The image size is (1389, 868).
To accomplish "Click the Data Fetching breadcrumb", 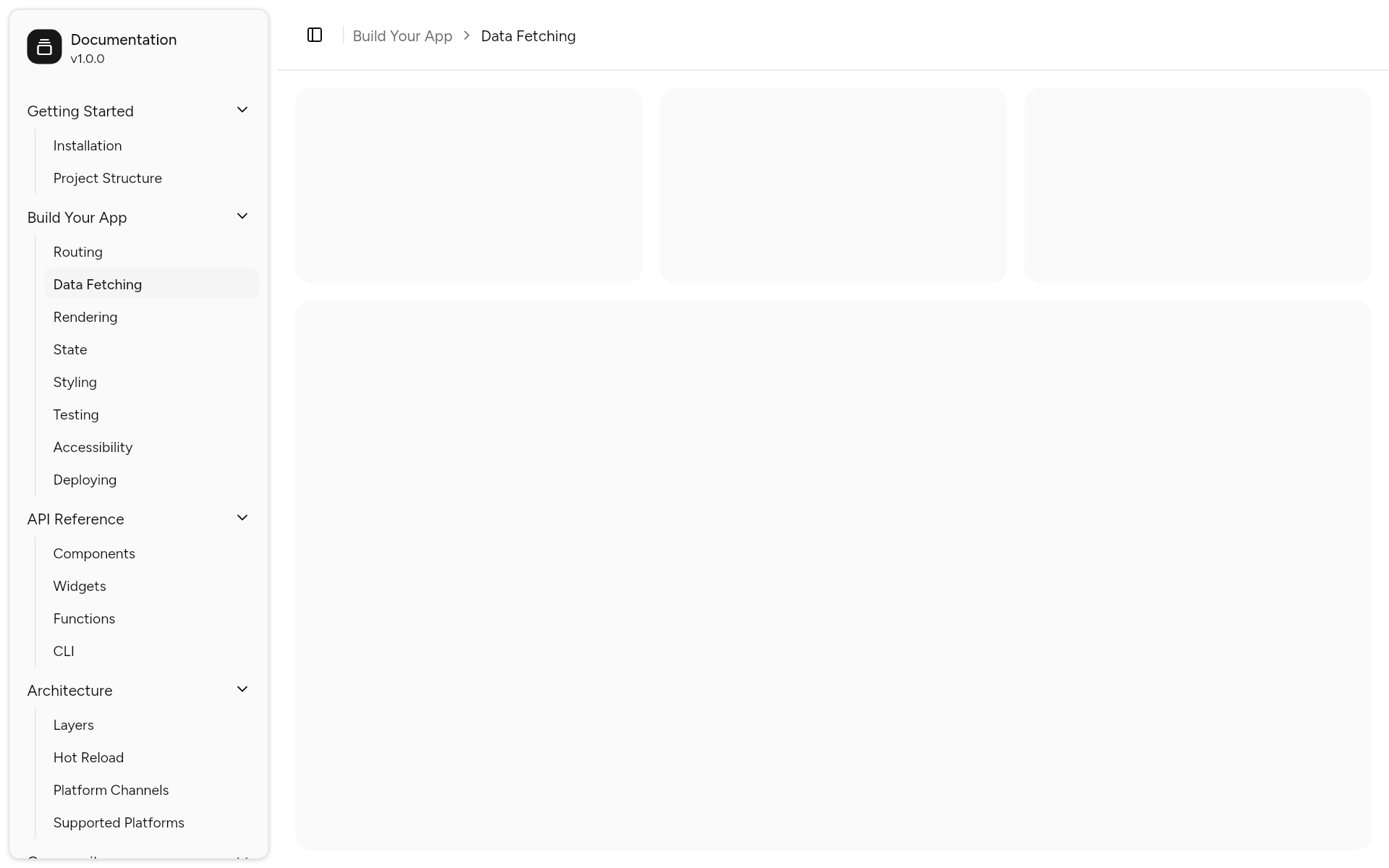I will (x=528, y=36).
